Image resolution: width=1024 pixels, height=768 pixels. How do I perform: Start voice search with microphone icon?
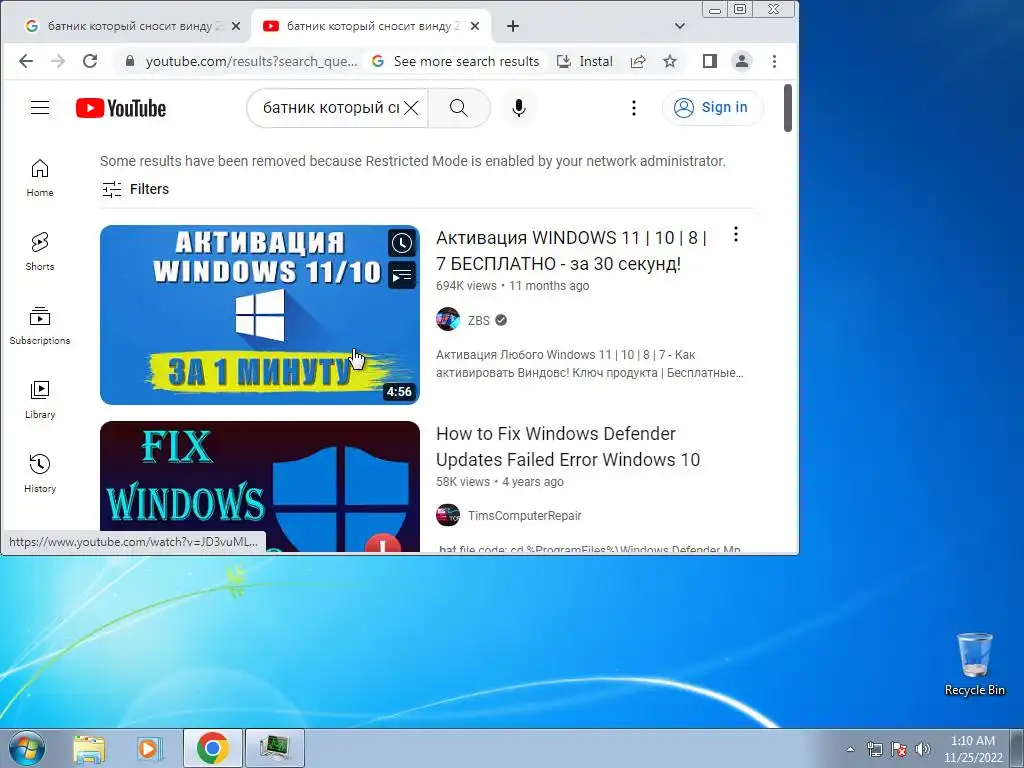[x=519, y=108]
